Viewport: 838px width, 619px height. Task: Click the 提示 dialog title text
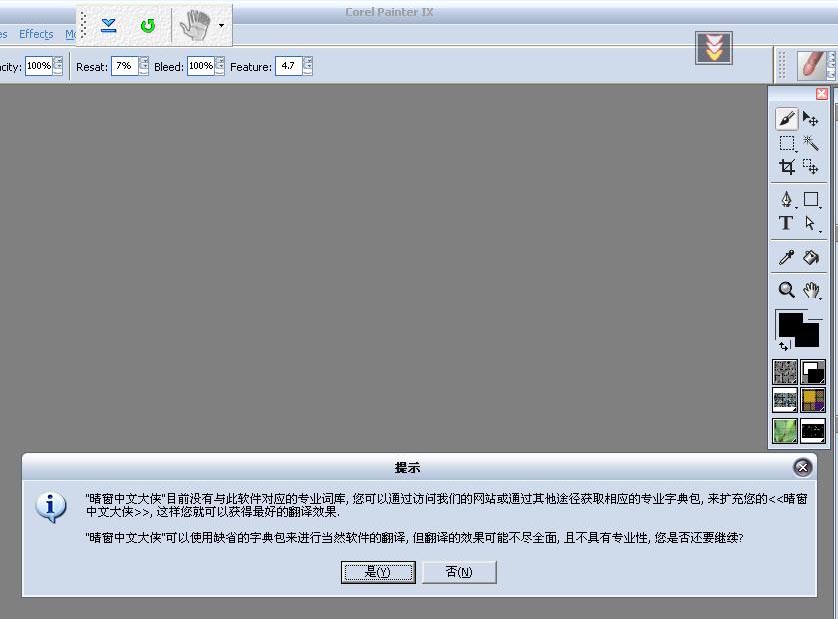pyautogui.click(x=407, y=468)
